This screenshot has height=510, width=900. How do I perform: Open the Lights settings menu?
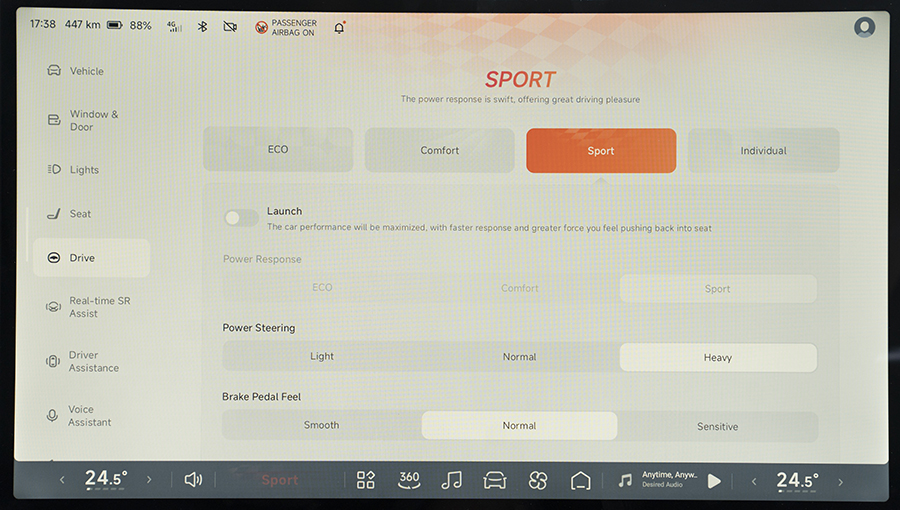pos(84,170)
